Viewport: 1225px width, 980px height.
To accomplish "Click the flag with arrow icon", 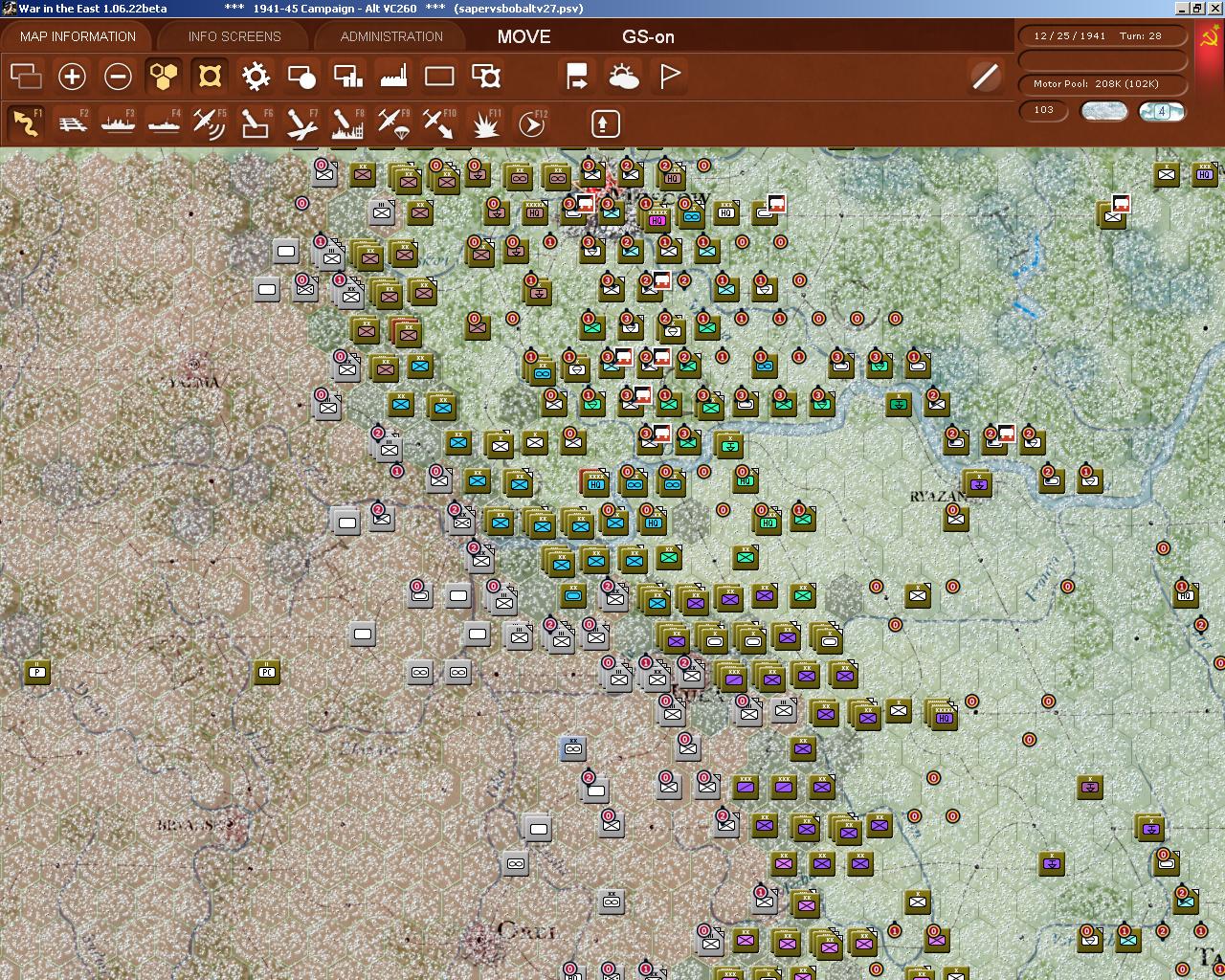I will 577,77.
